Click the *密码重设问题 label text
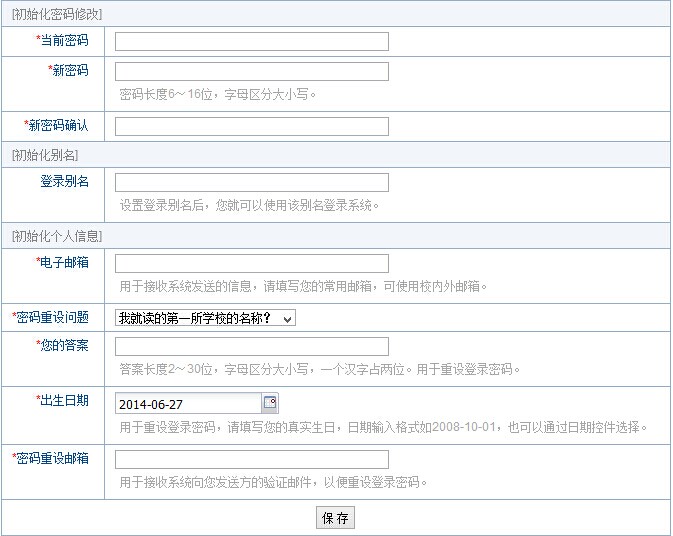This screenshot has width=673, height=536. point(50,317)
